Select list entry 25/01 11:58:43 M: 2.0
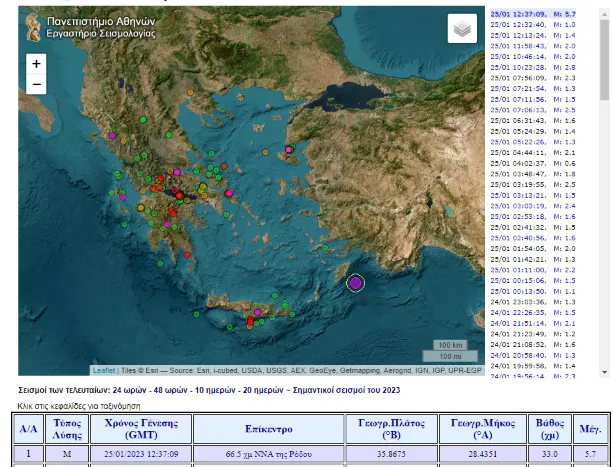 click(533, 46)
